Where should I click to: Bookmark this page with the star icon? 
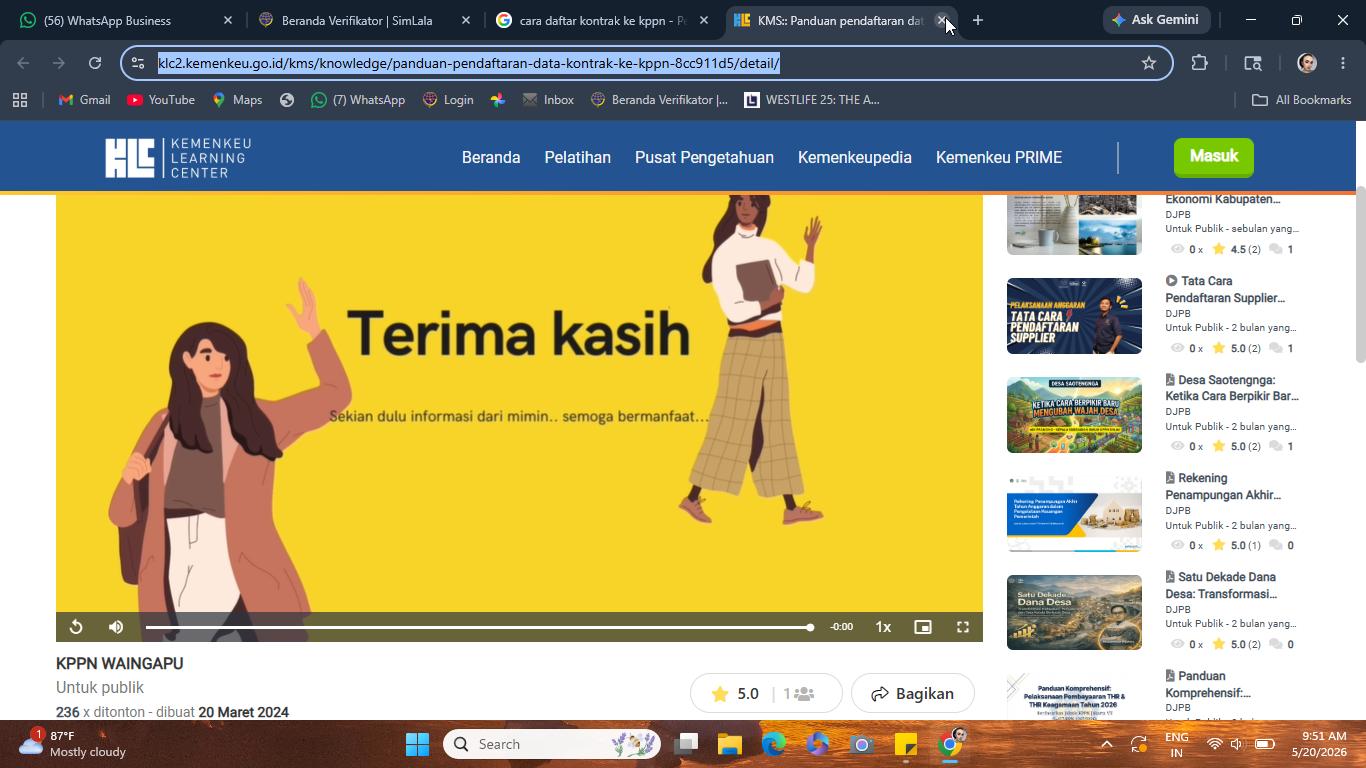(x=1149, y=63)
